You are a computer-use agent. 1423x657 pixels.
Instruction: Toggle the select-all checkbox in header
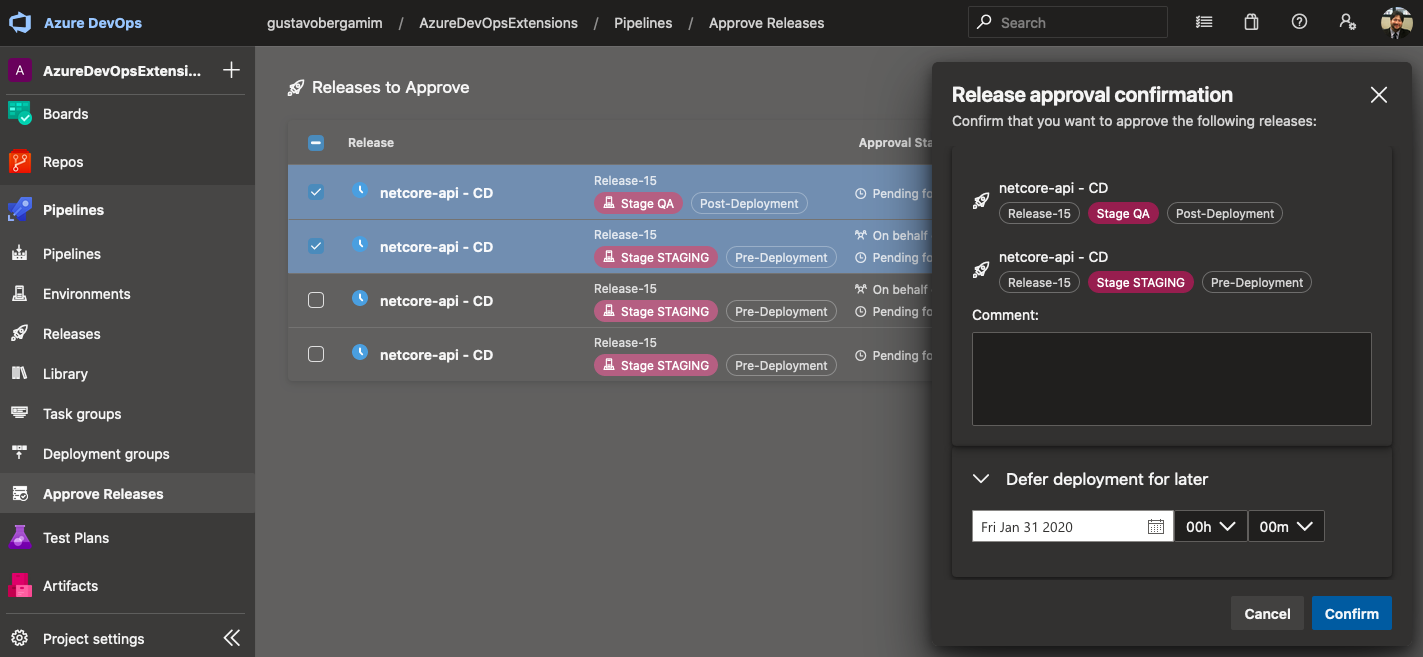coord(316,143)
